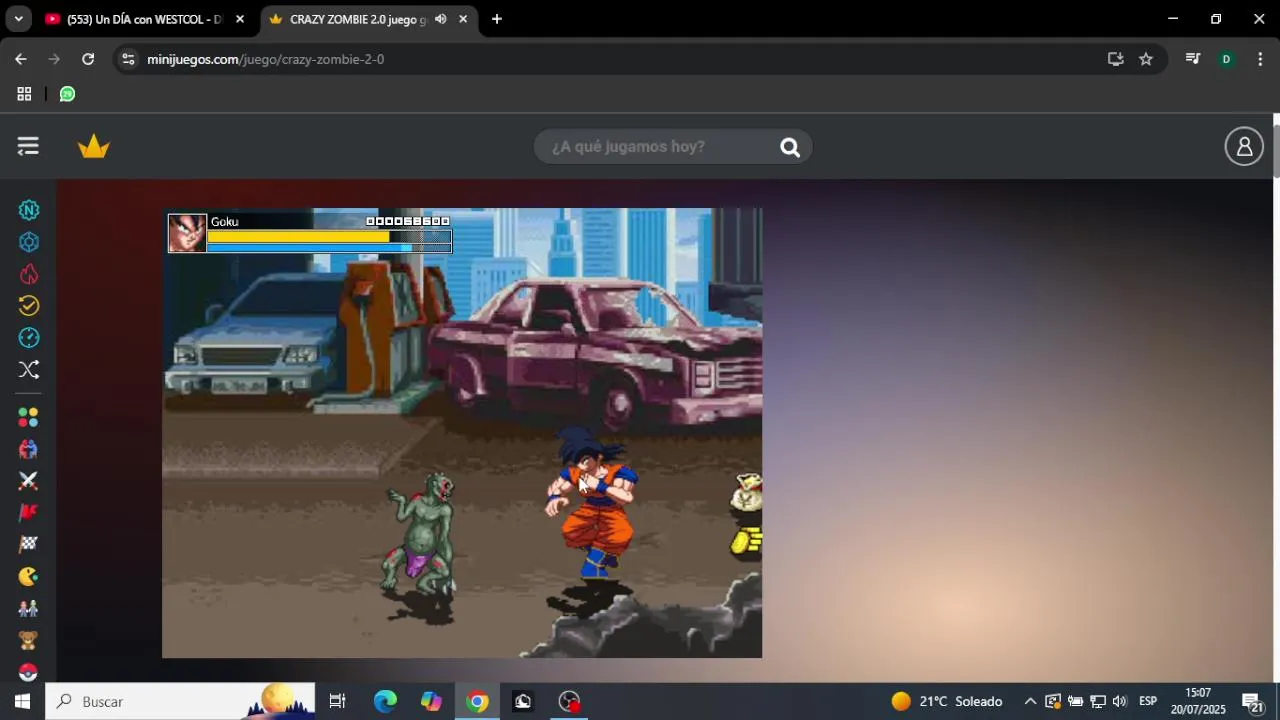This screenshot has width=1280, height=720.
Task: Click the gold coins pickup in game
Action: [x=748, y=542]
